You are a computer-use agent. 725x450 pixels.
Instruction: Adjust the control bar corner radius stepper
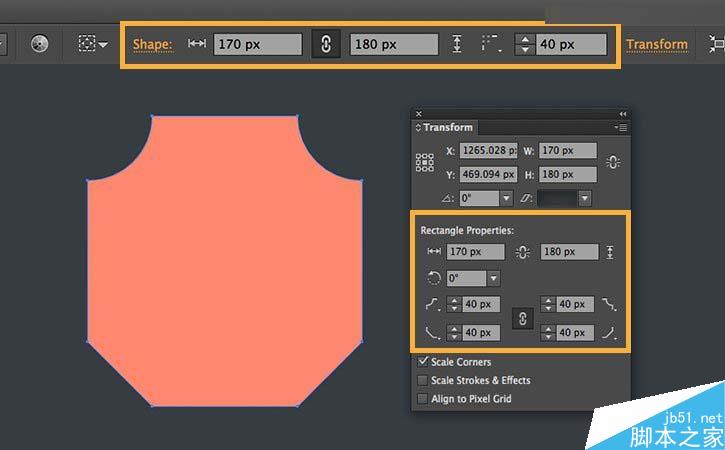pyautogui.click(x=525, y=44)
